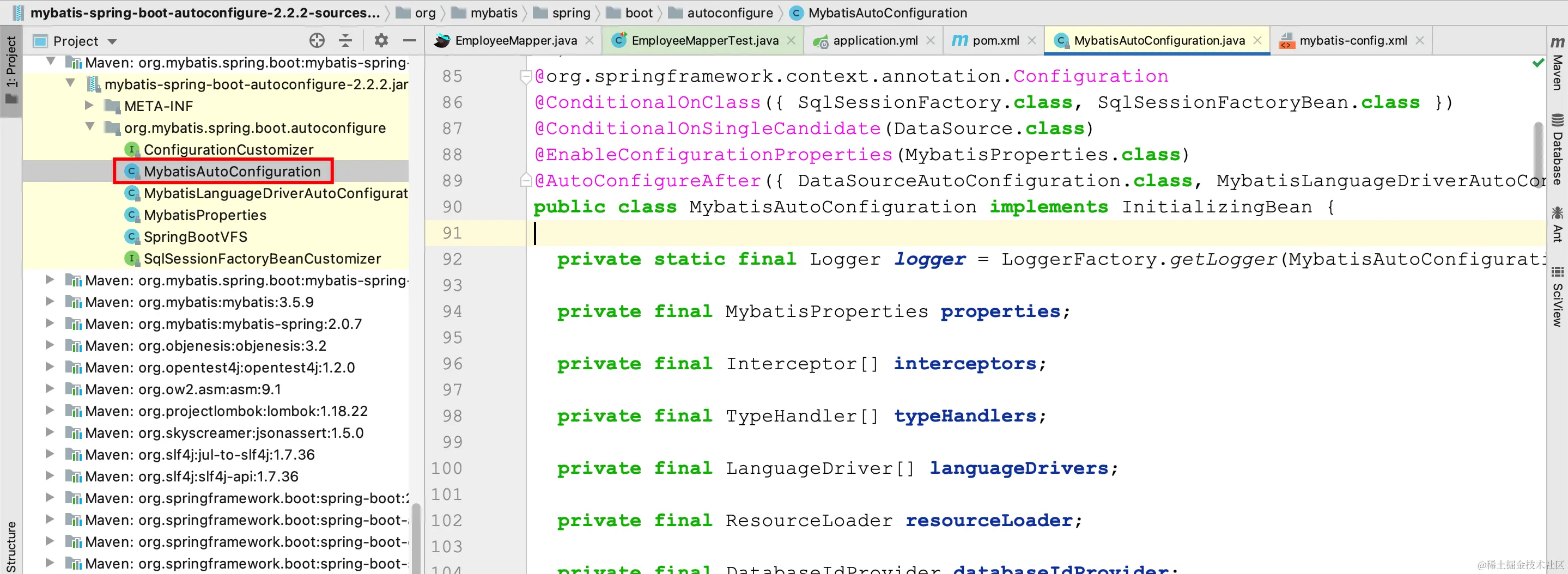
Task: Collapse the mybatis-spring-boot-autoconfigure-2.2.2.jar node
Action: pos(71,83)
